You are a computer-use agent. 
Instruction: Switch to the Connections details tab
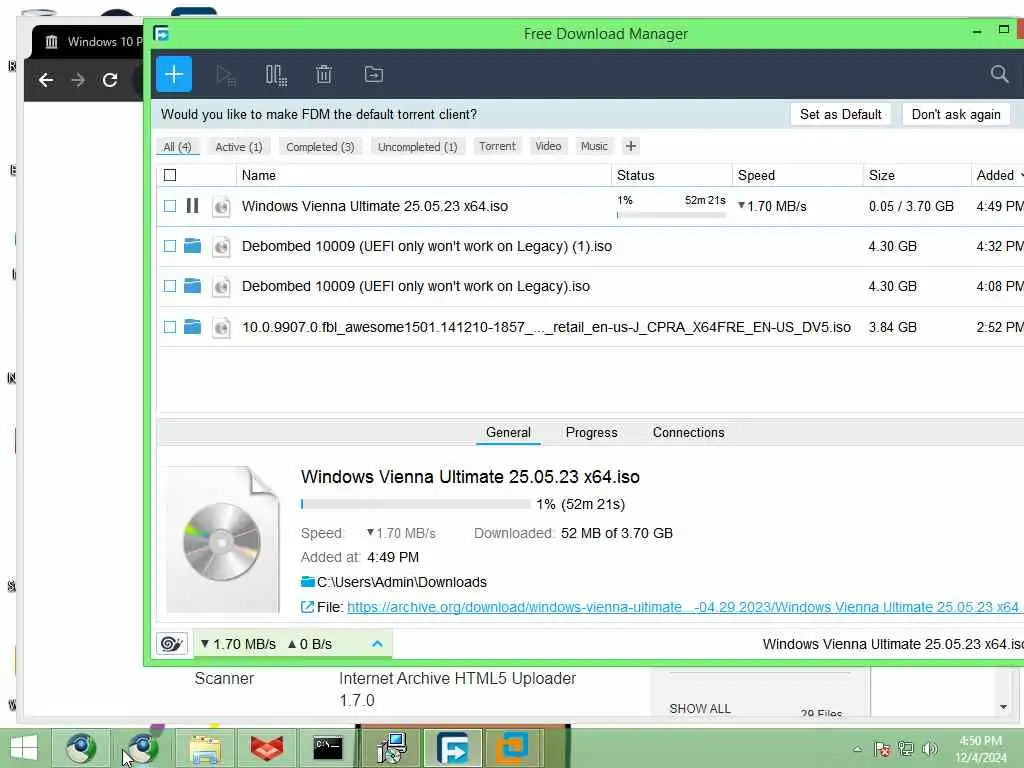tap(688, 432)
